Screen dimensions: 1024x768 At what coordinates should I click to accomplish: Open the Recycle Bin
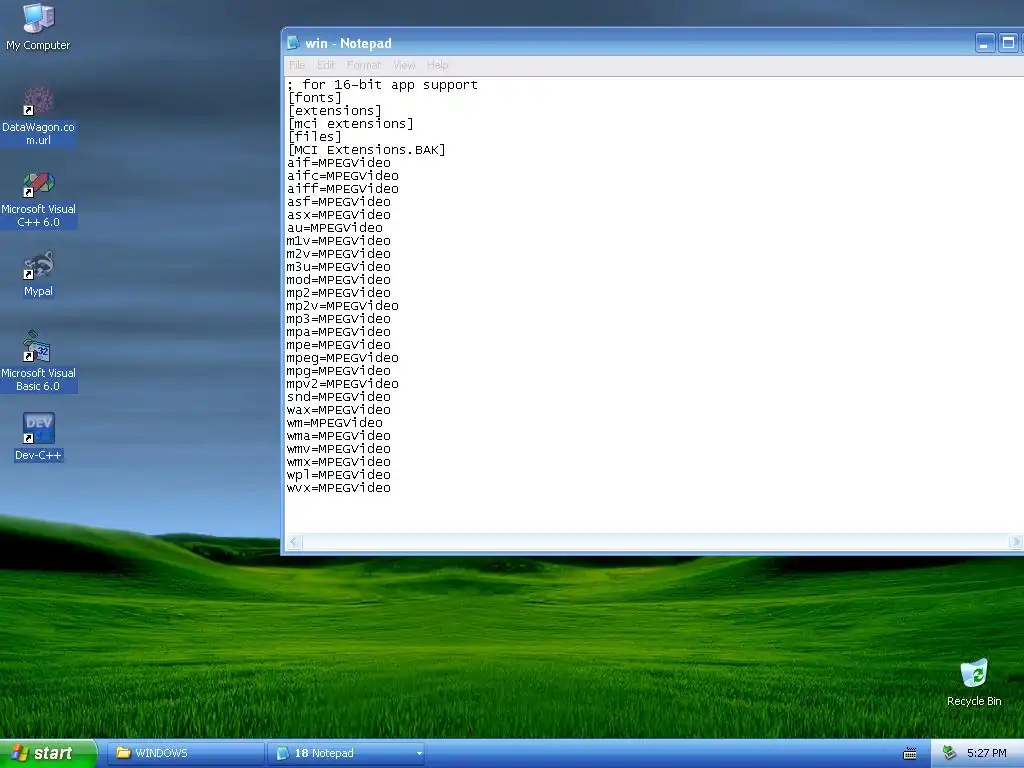[974, 682]
